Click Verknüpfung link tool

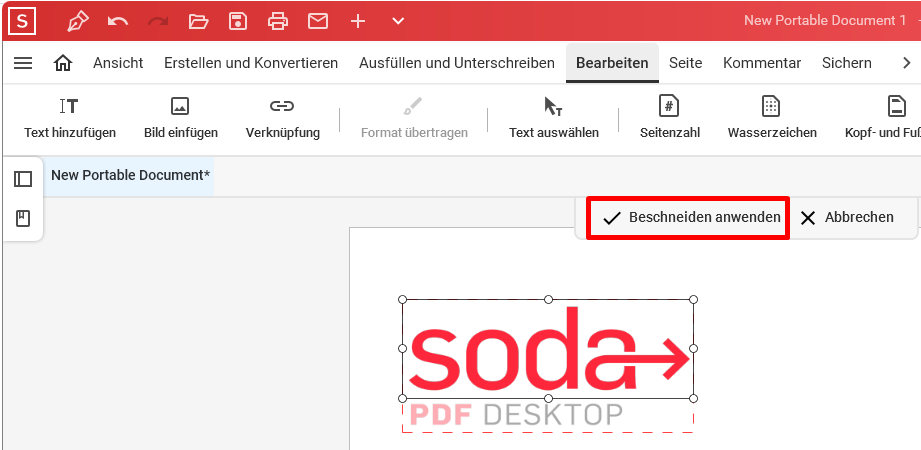pyautogui.click(x=283, y=119)
